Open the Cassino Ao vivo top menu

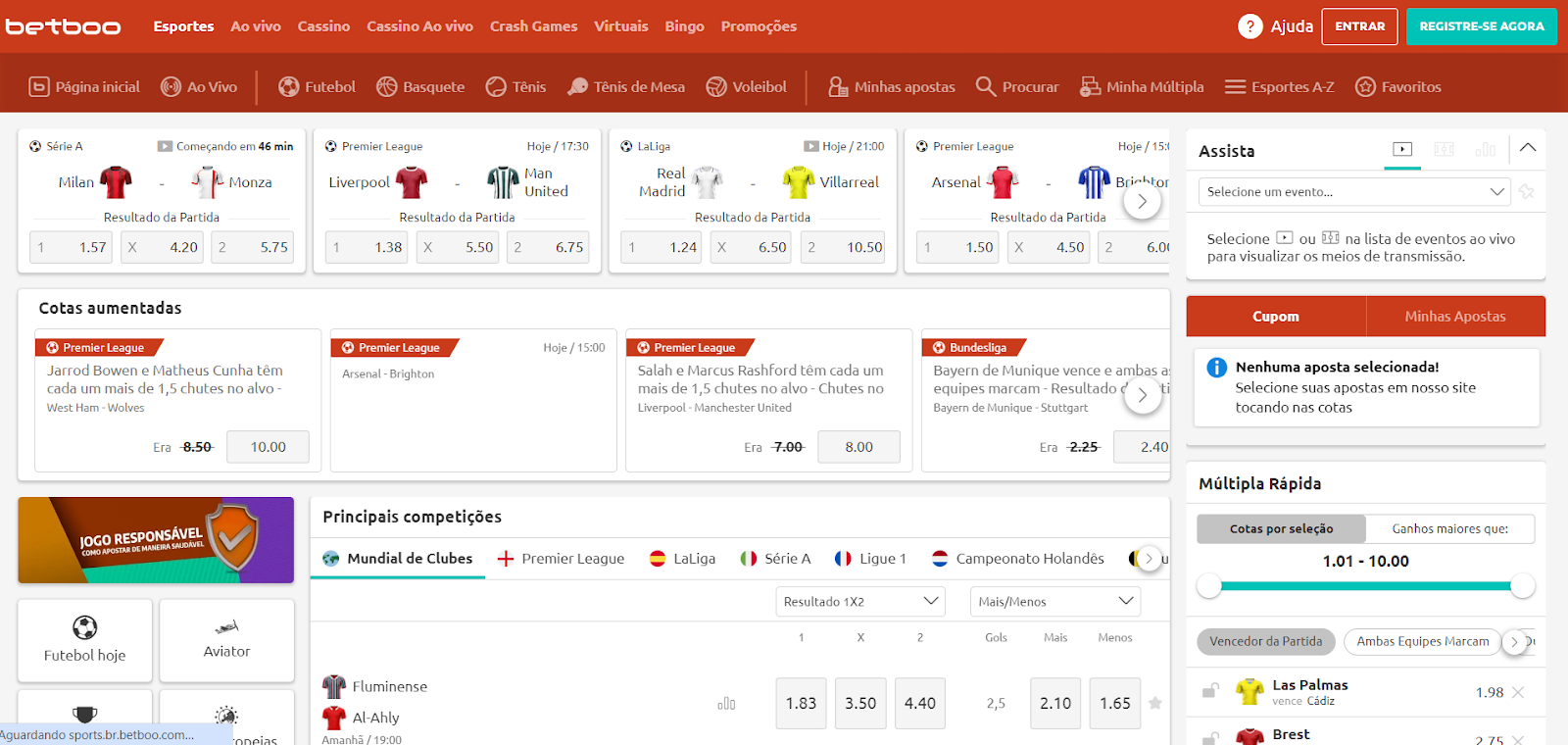419,26
